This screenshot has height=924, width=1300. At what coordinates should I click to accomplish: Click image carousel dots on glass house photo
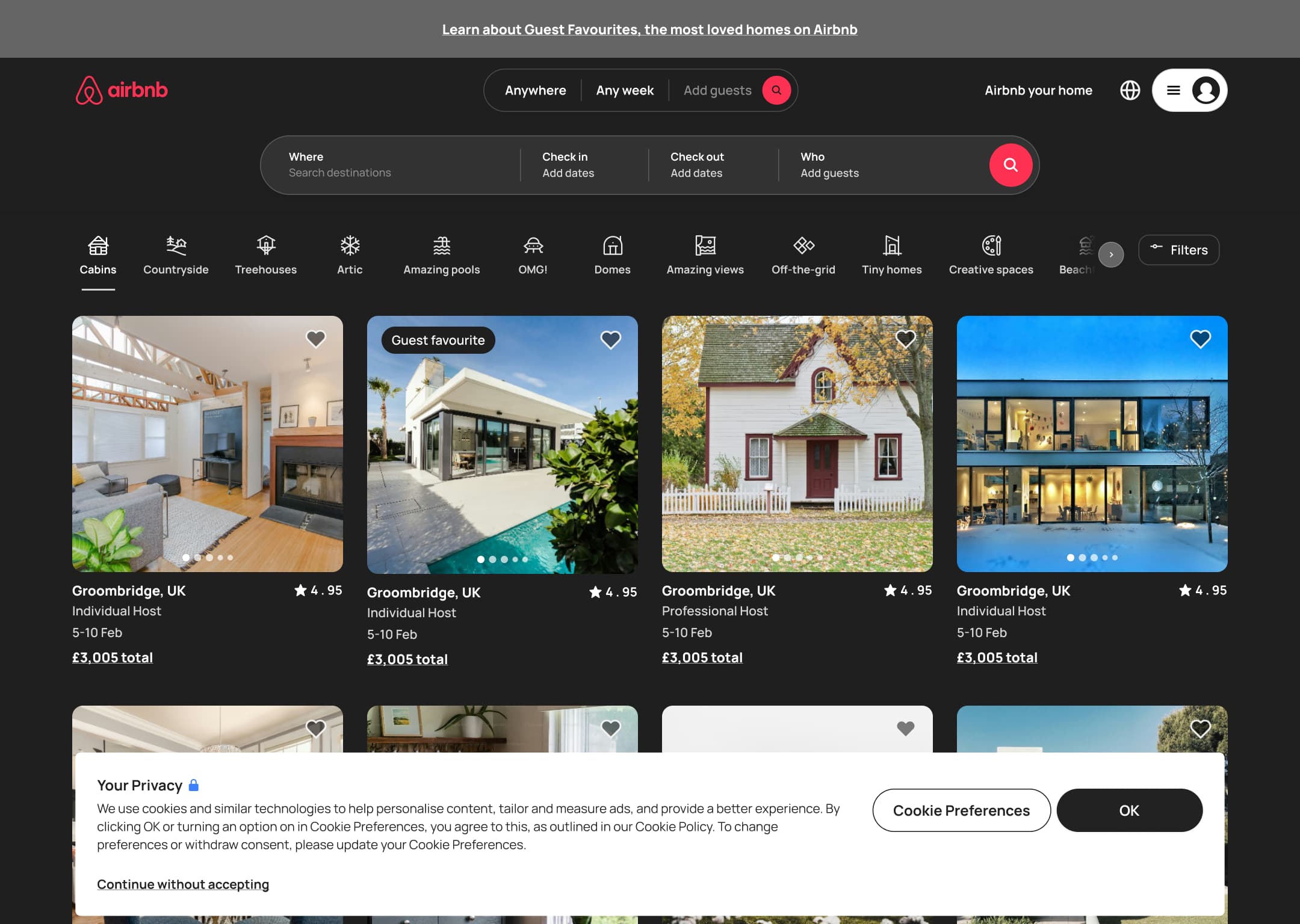[1092, 558]
